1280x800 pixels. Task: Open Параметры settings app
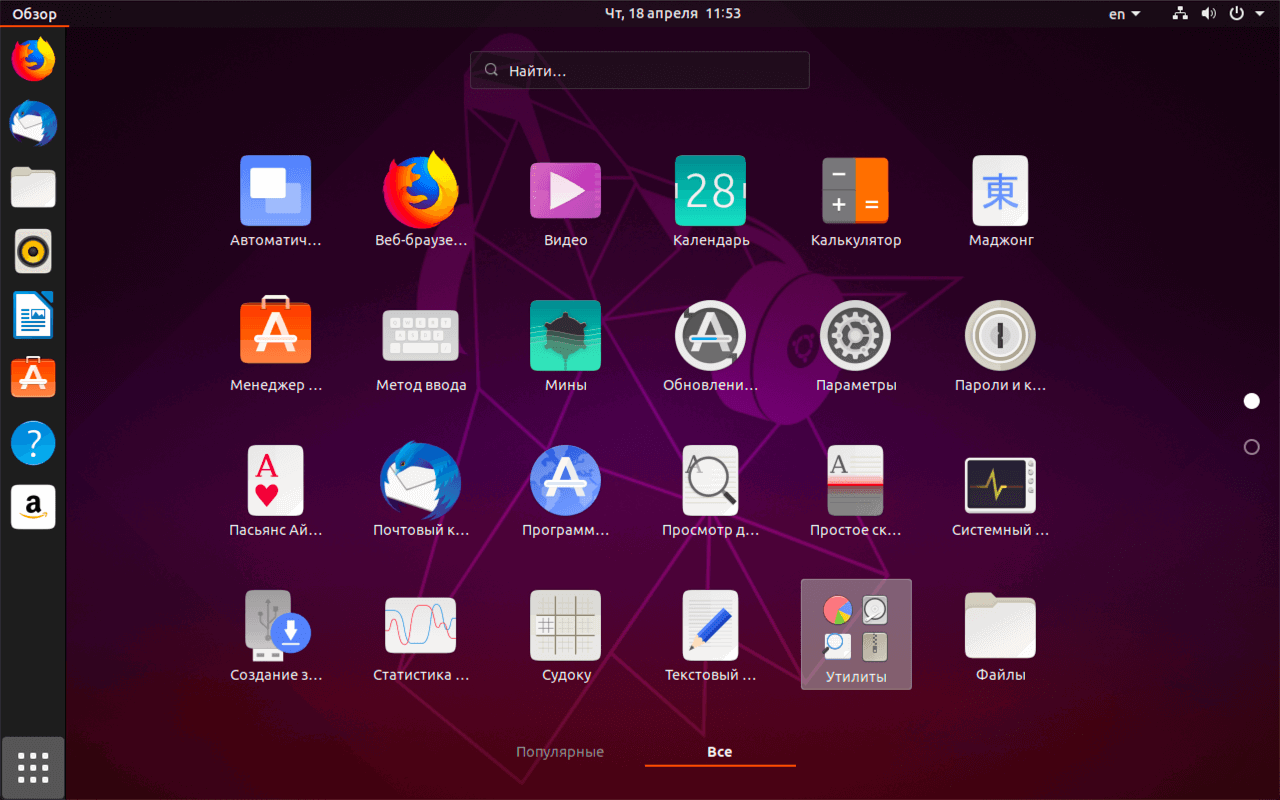pyautogui.click(x=855, y=346)
